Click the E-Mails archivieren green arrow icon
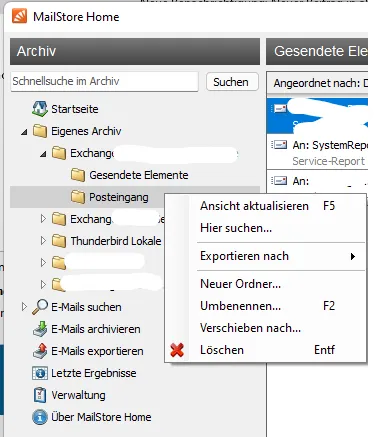 coord(40,329)
